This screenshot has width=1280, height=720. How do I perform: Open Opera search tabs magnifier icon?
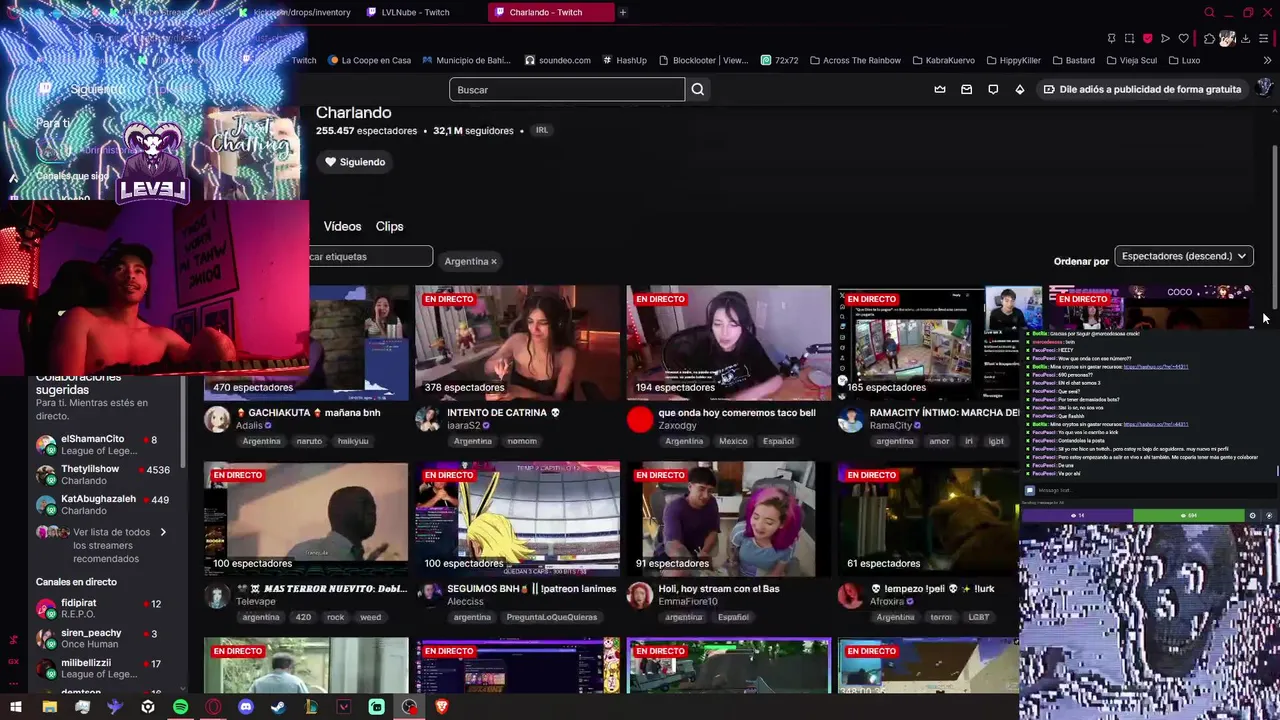click(x=1209, y=12)
